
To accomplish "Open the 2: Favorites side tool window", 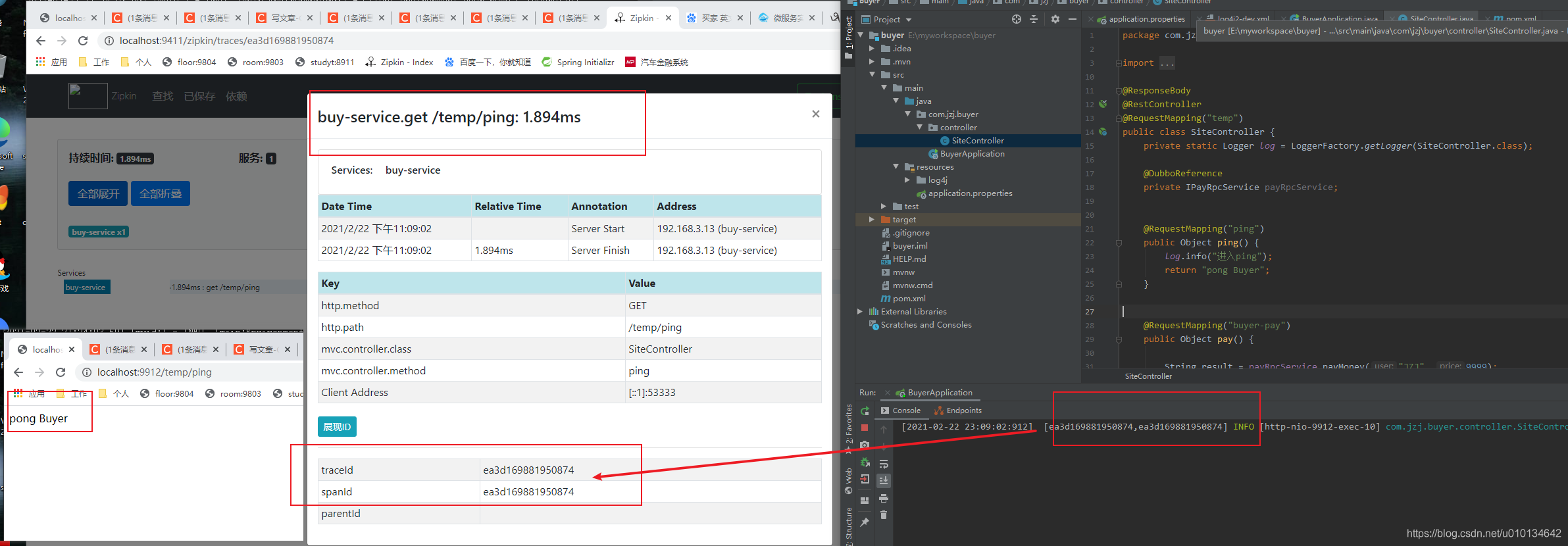I will click(849, 429).
